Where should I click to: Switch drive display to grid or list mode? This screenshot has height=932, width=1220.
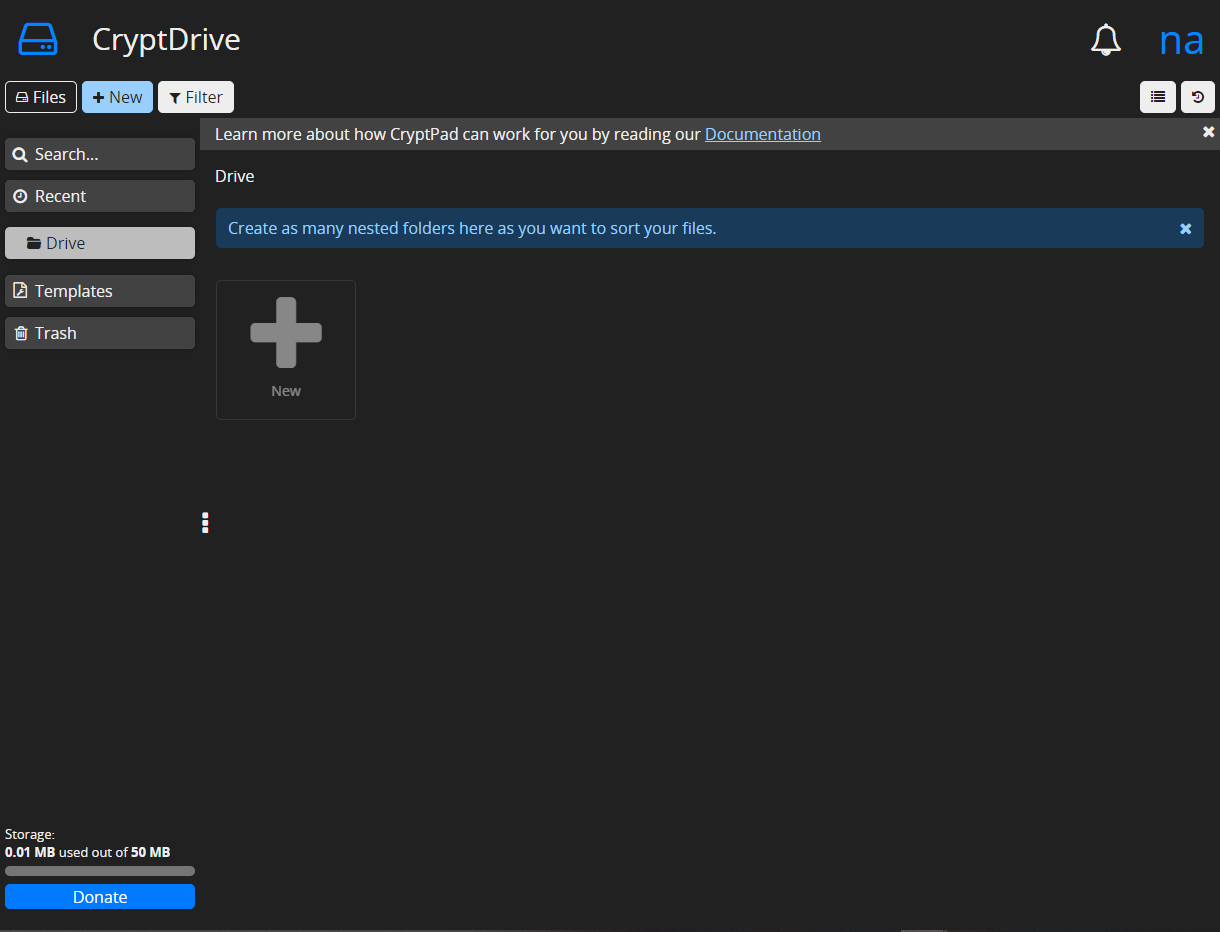(x=1158, y=97)
